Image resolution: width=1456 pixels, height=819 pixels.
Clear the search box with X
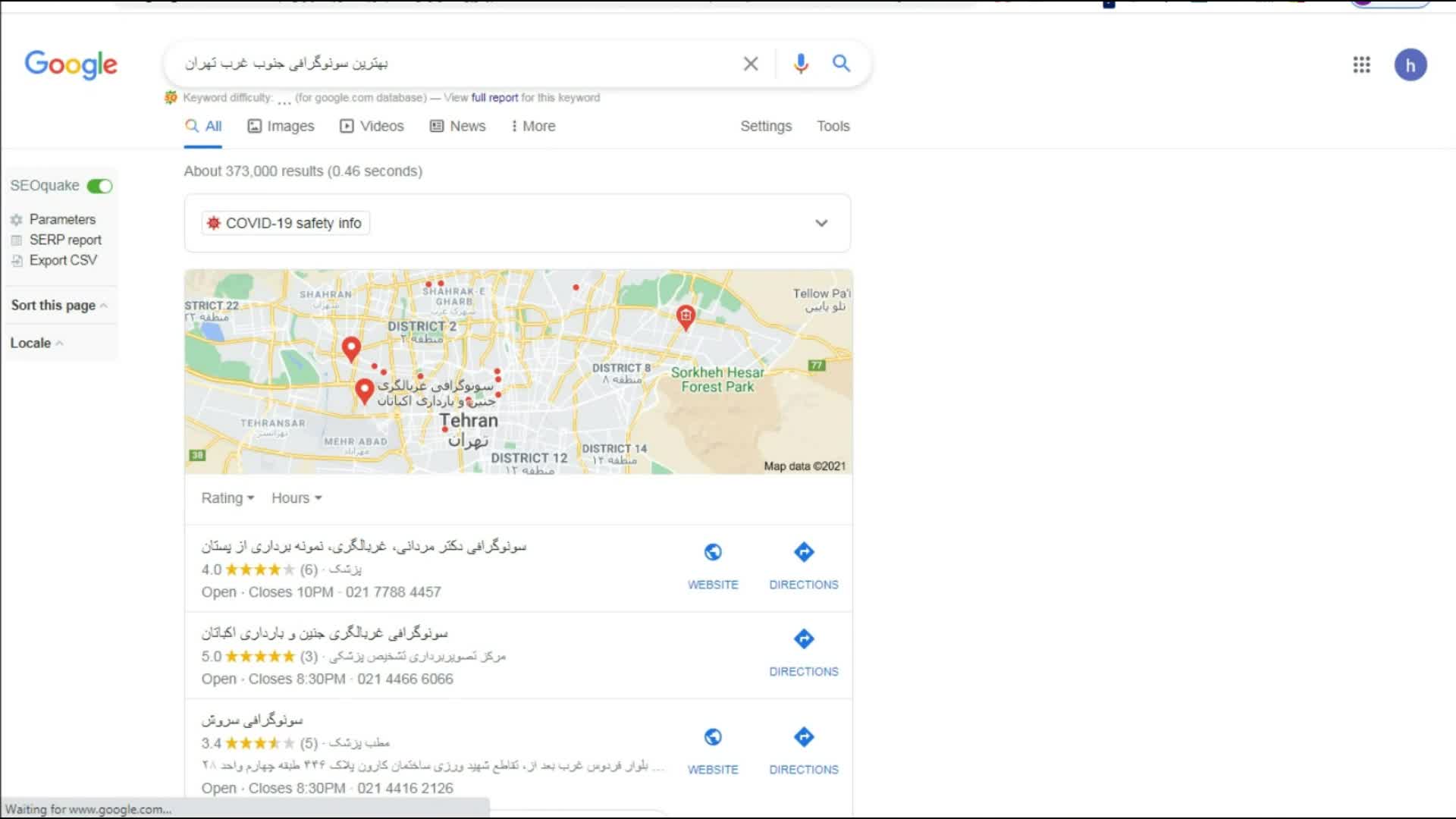pos(751,64)
